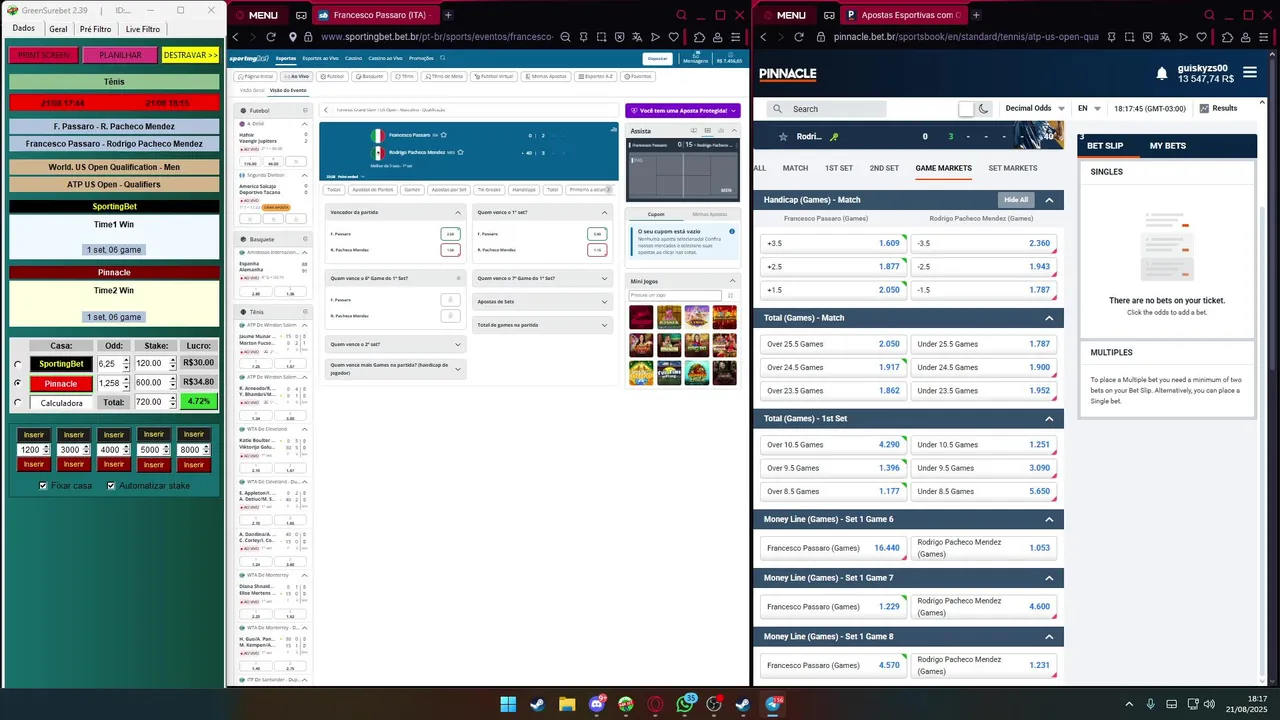Click Pinnacle search input field
1280x720 pixels.
pos(827,109)
